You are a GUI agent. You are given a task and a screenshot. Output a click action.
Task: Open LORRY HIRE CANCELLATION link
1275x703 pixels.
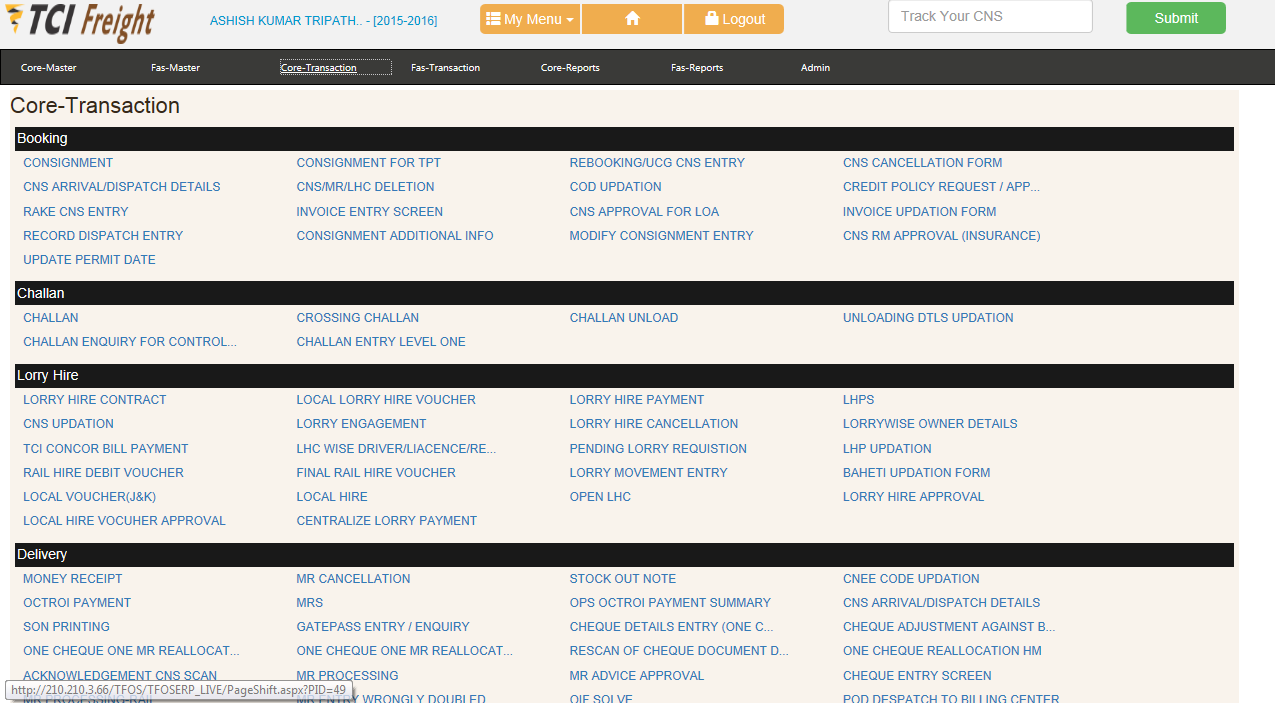[x=654, y=424]
